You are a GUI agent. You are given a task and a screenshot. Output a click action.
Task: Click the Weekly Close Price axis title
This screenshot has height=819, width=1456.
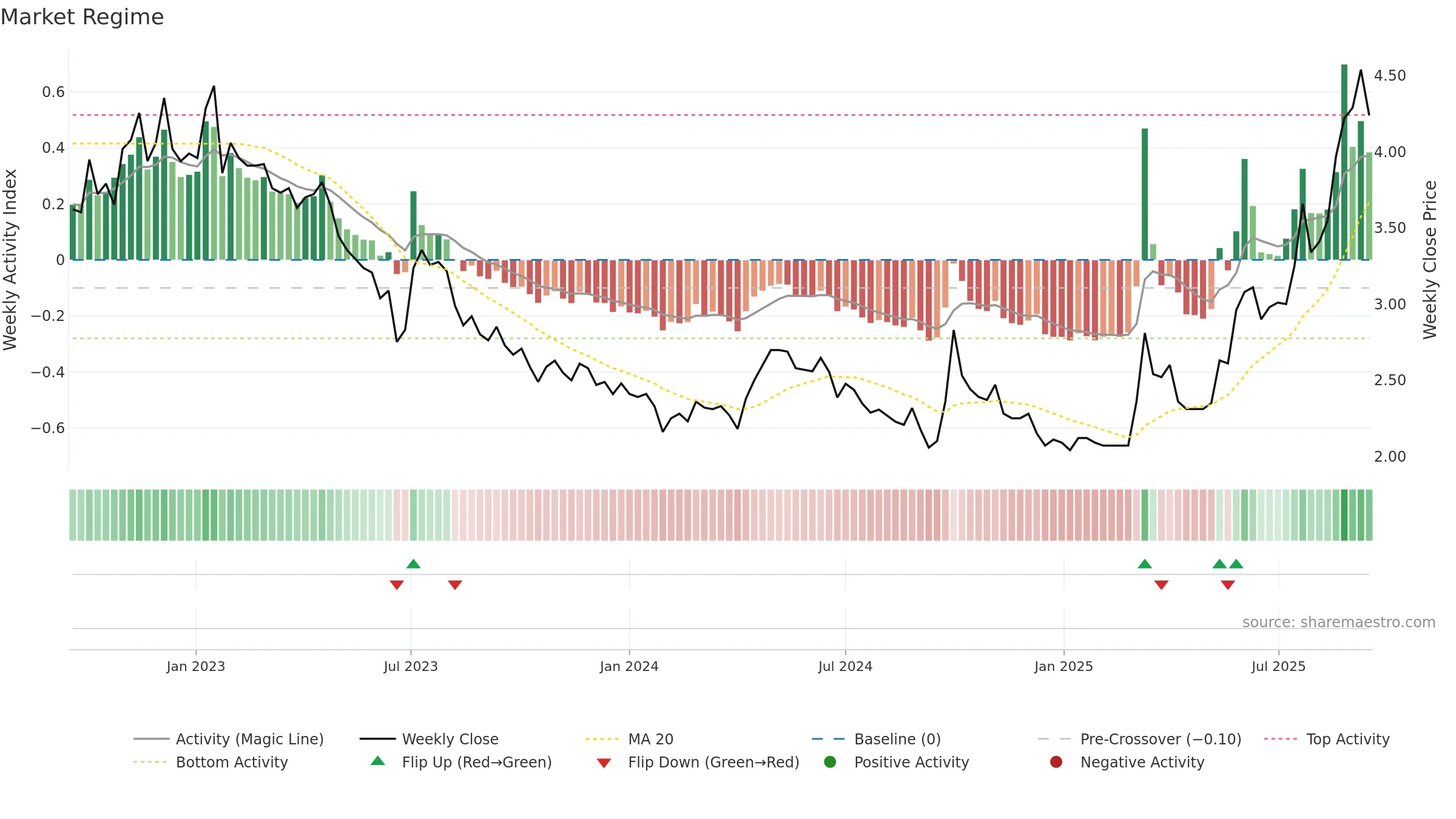click(1430, 260)
